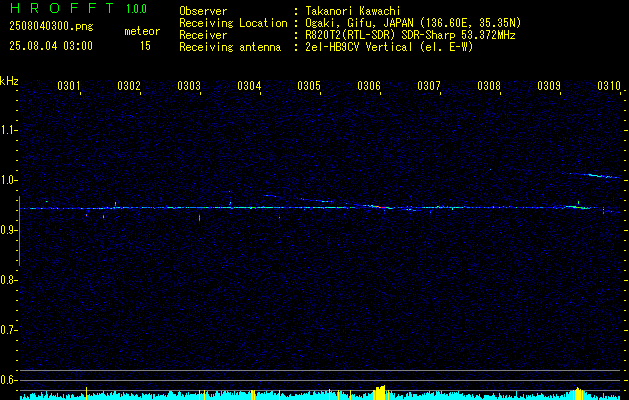Click the 0306 time axis label
629x400 pixels.
(369, 86)
